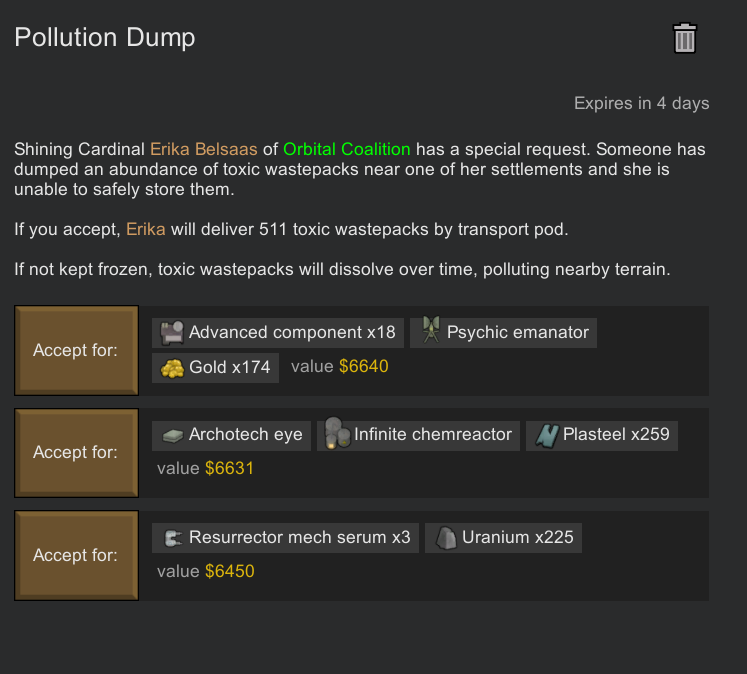The height and width of the screenshot is (674, 747).
Task: Click the Infinite chemreactor icon
Action: (337, 433)
